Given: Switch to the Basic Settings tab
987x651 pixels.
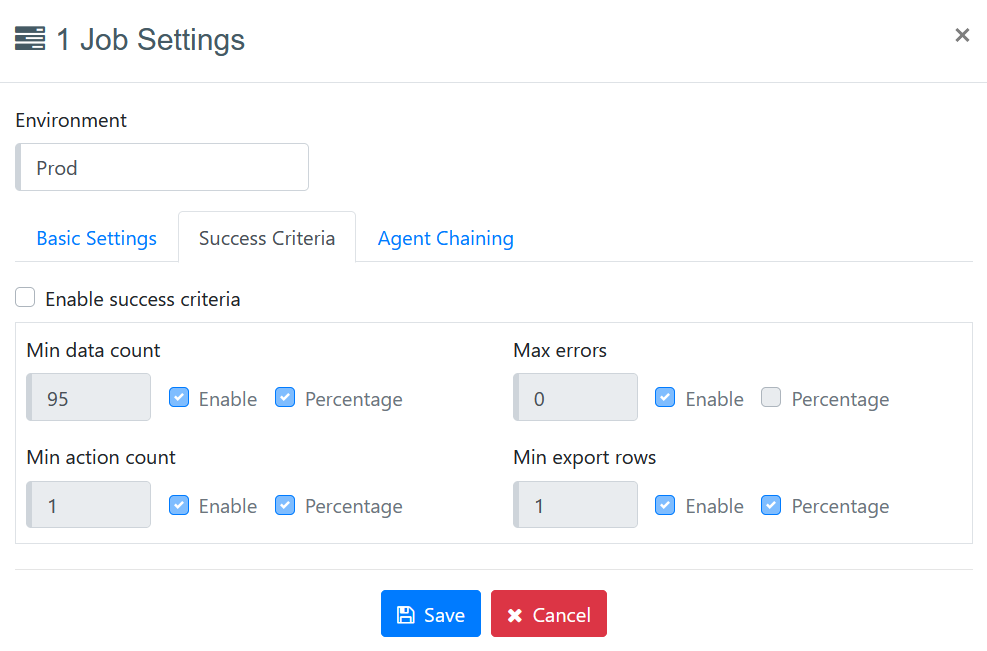Looking at the screenshot, I should [96, 238].
